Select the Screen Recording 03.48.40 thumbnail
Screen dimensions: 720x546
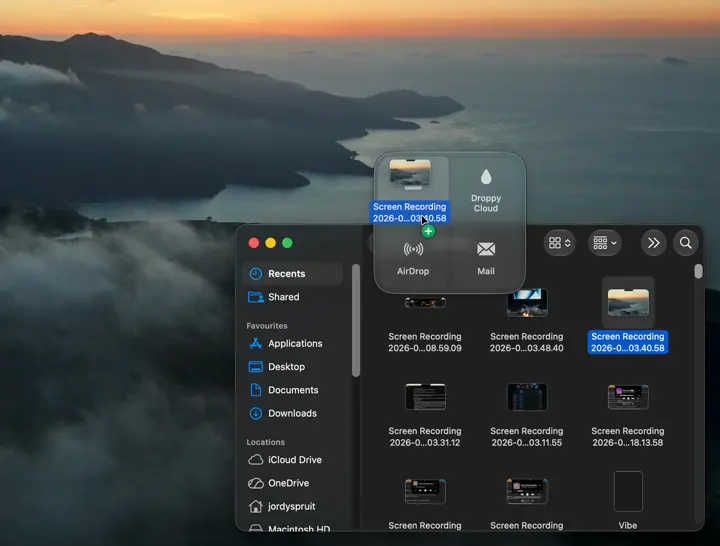527,303
